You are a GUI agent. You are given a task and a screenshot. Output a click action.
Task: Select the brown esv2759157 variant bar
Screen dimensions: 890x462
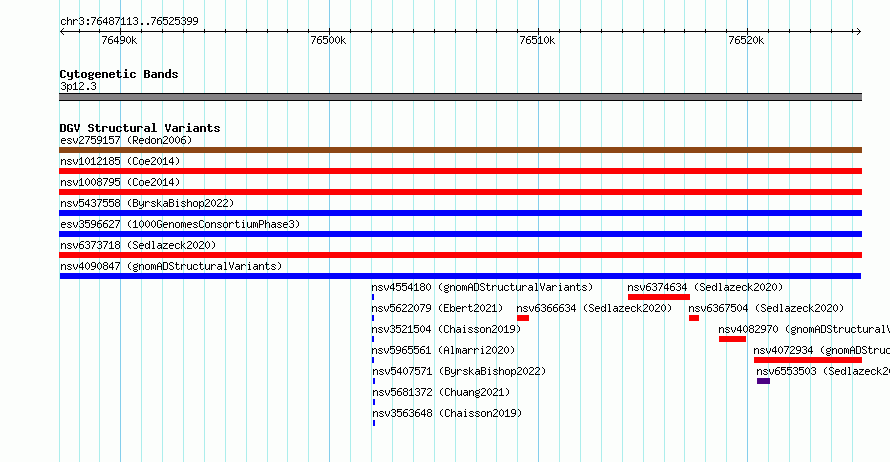(x=460, y=150)
